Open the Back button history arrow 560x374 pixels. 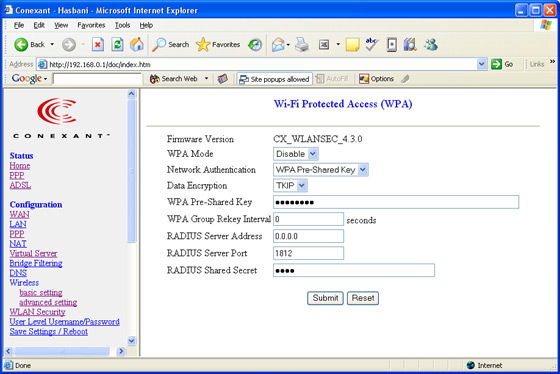(52, 45)
